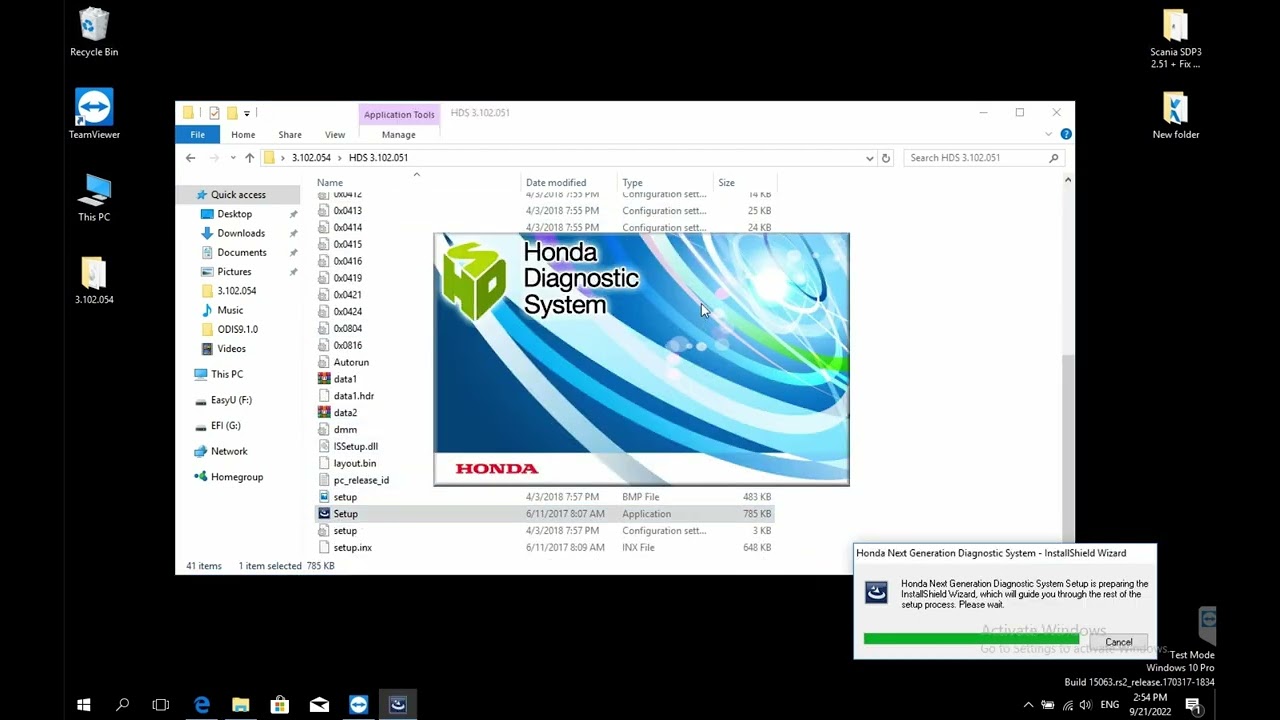Open the This PC desktop icon

click(94, 197)
